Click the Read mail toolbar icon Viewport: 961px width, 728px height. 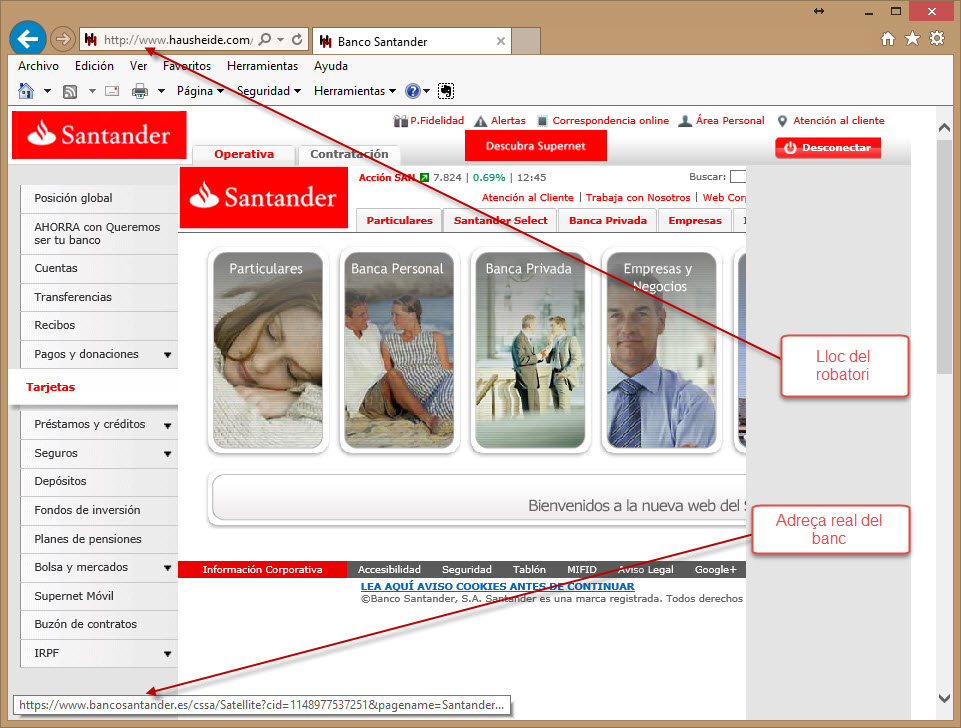[x=112, y=91]
